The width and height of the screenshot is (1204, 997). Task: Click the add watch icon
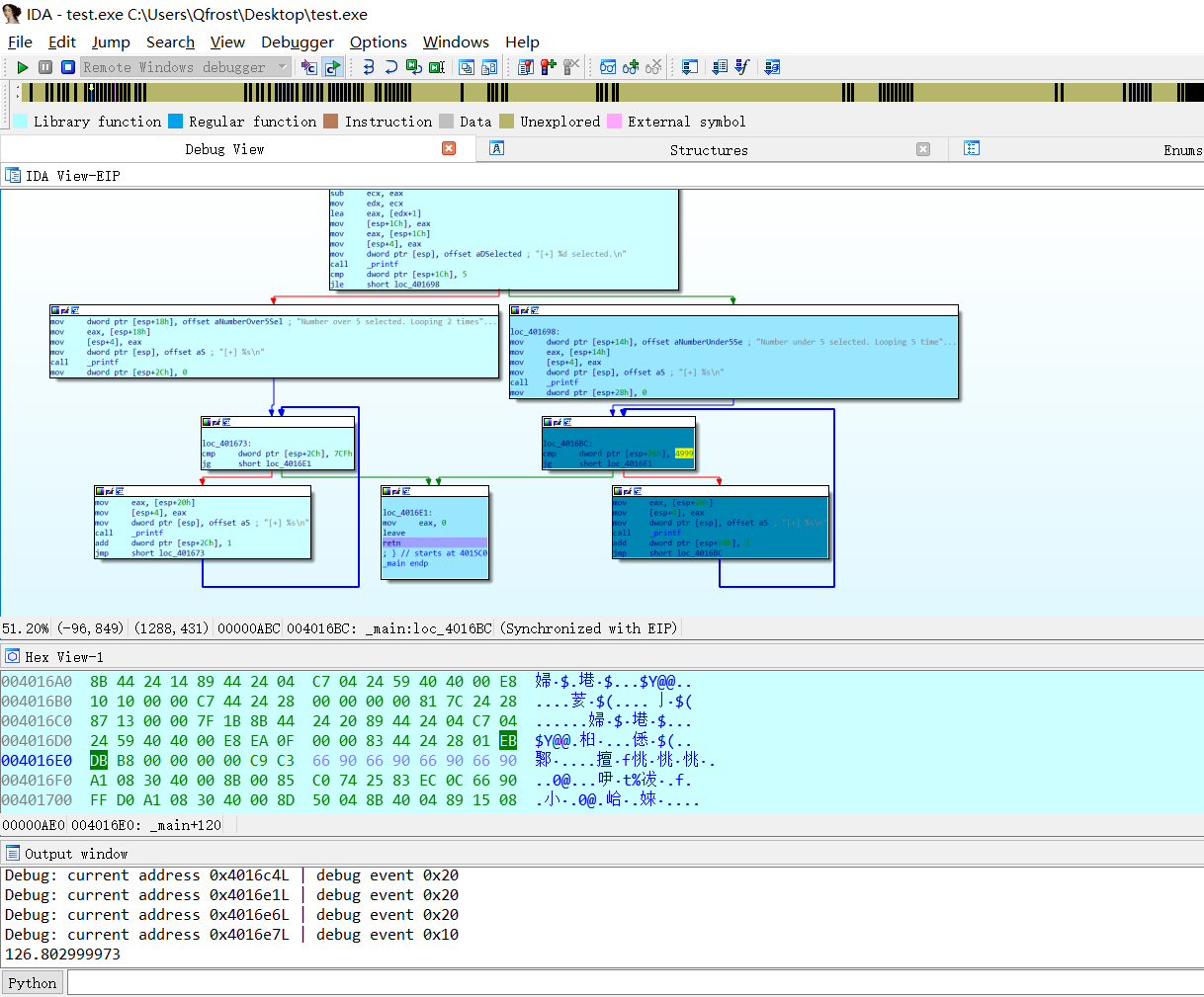(631, 67)
